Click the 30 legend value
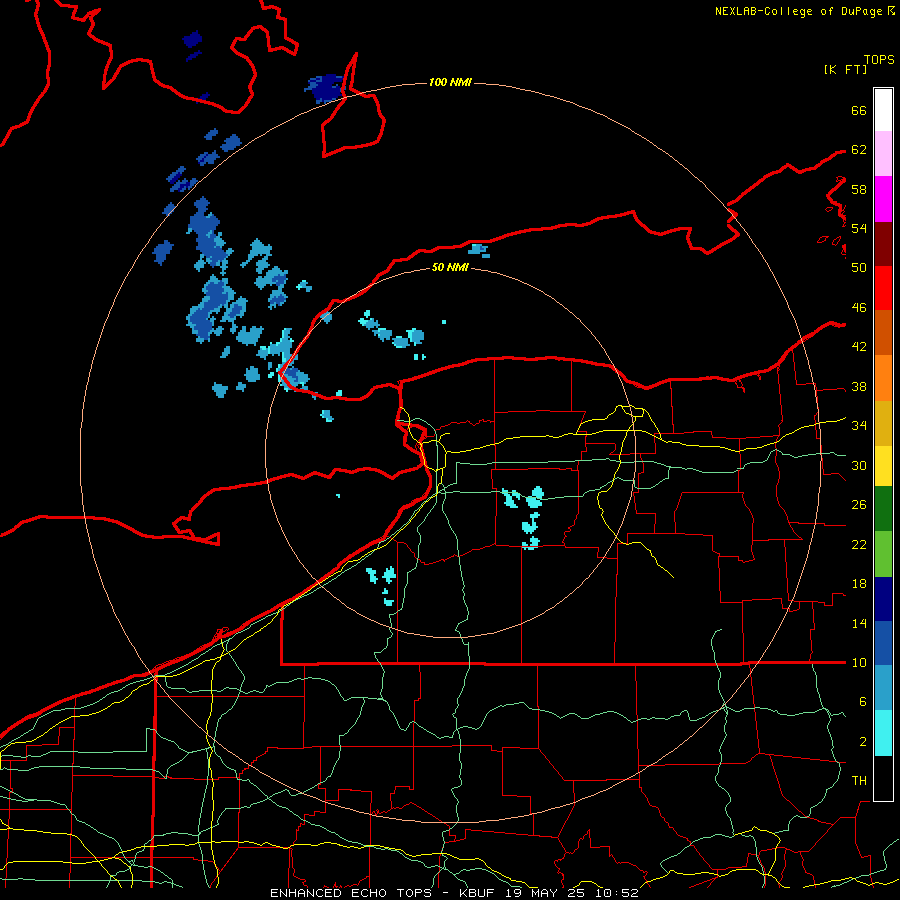The height and width of the screenshot is (900, 900). [x=859, y=465]
